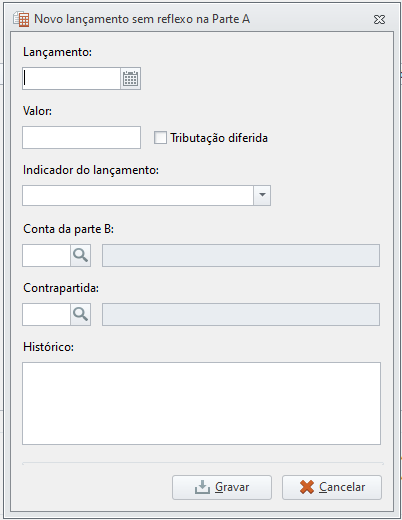The image size is (402, 520).
Task: Click the magnifier search icon for Conta da parte B
Action: point(80,255)
